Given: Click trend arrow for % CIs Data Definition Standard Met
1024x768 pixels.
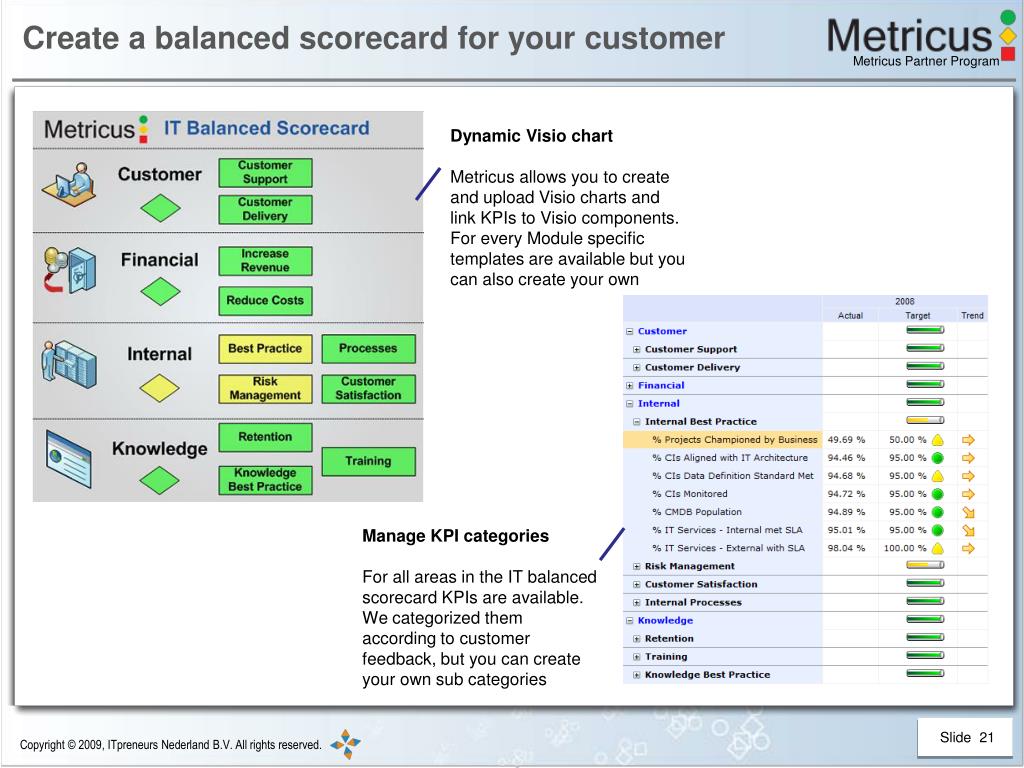Looking at the screenshot, I should click(x=968, y=476).
